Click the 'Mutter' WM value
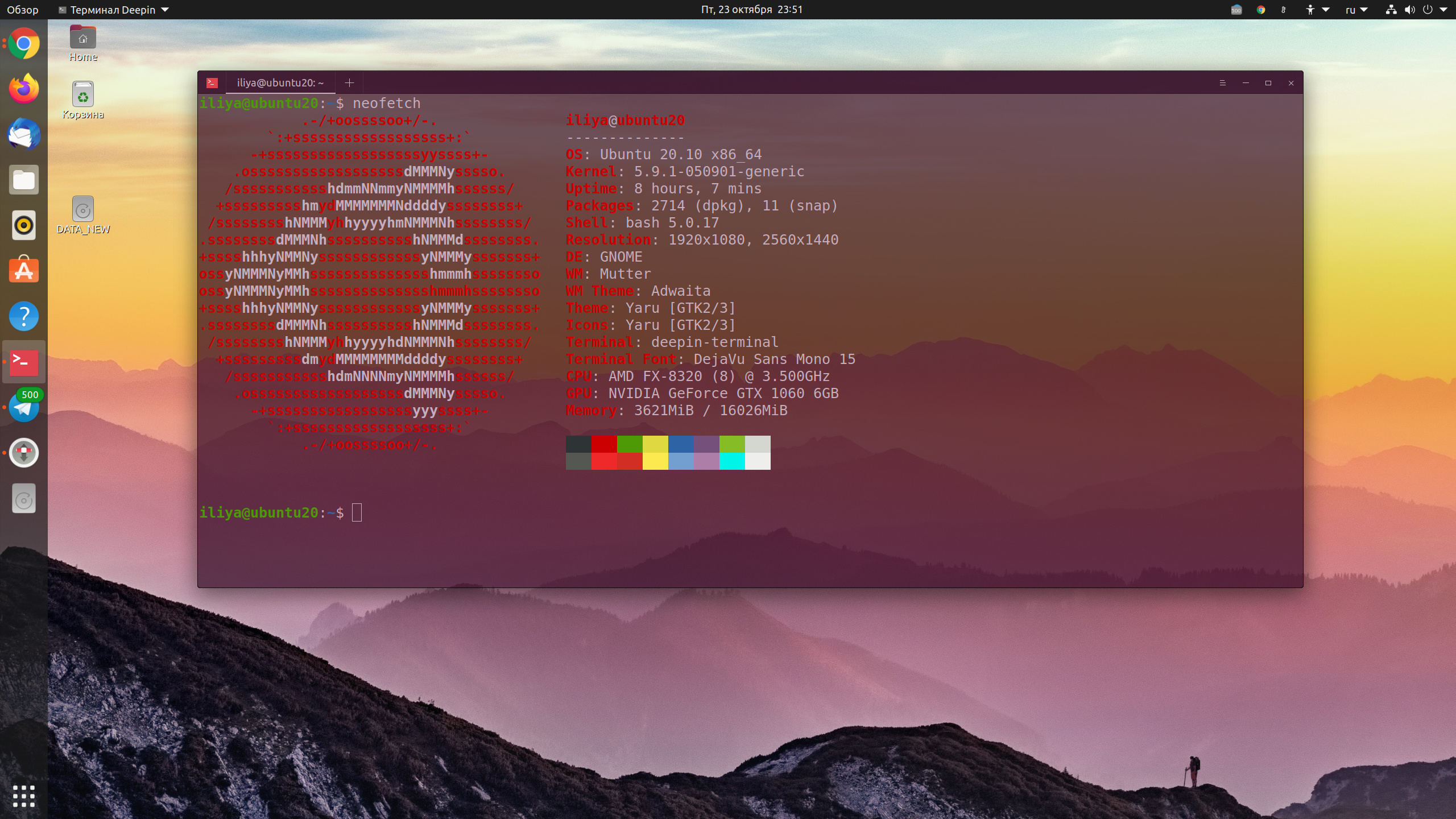This screenshot has width=1456, height=819. pyautogui.click(x=626, y=274)
